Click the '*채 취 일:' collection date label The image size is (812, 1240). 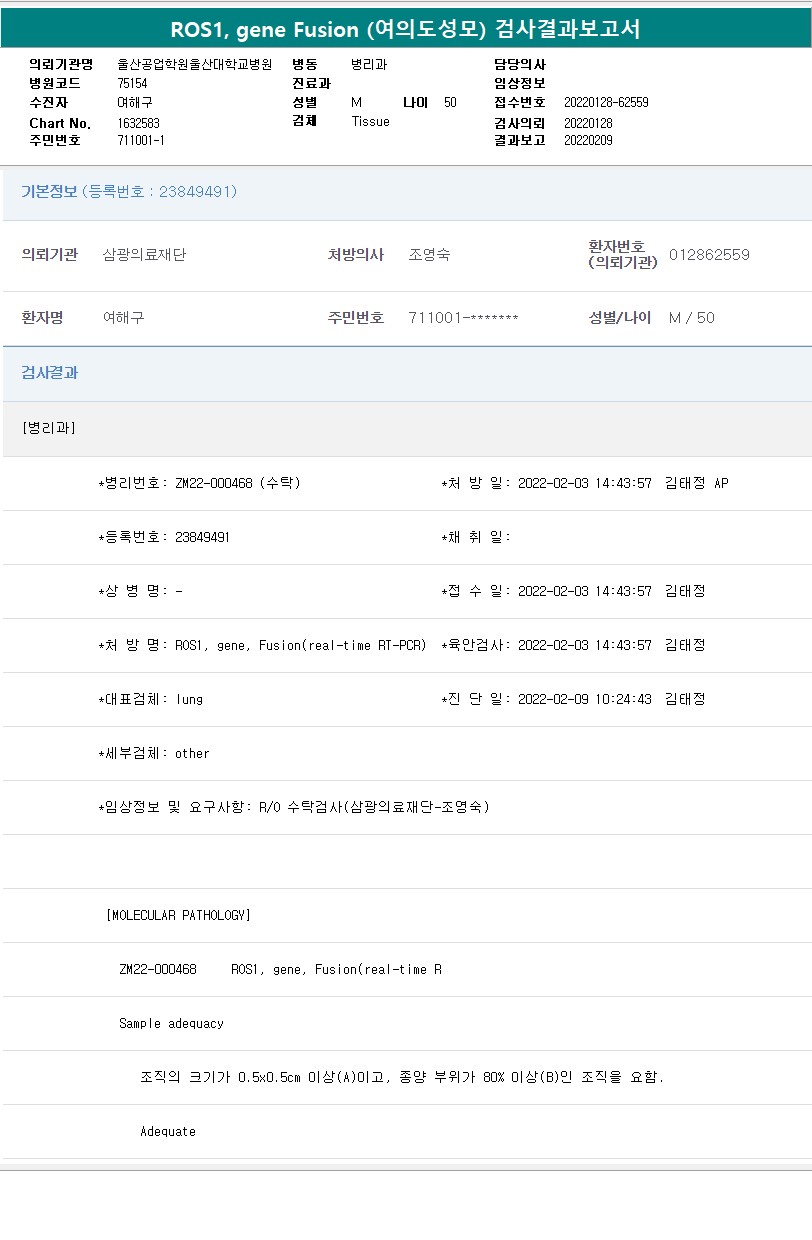[x=476, y=537]
